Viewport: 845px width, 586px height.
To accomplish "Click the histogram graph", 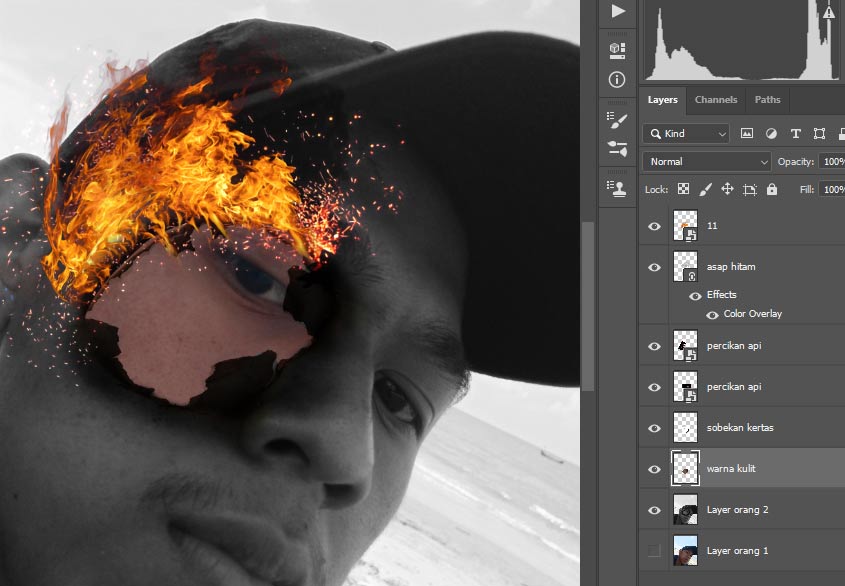I will click(741, 40).
